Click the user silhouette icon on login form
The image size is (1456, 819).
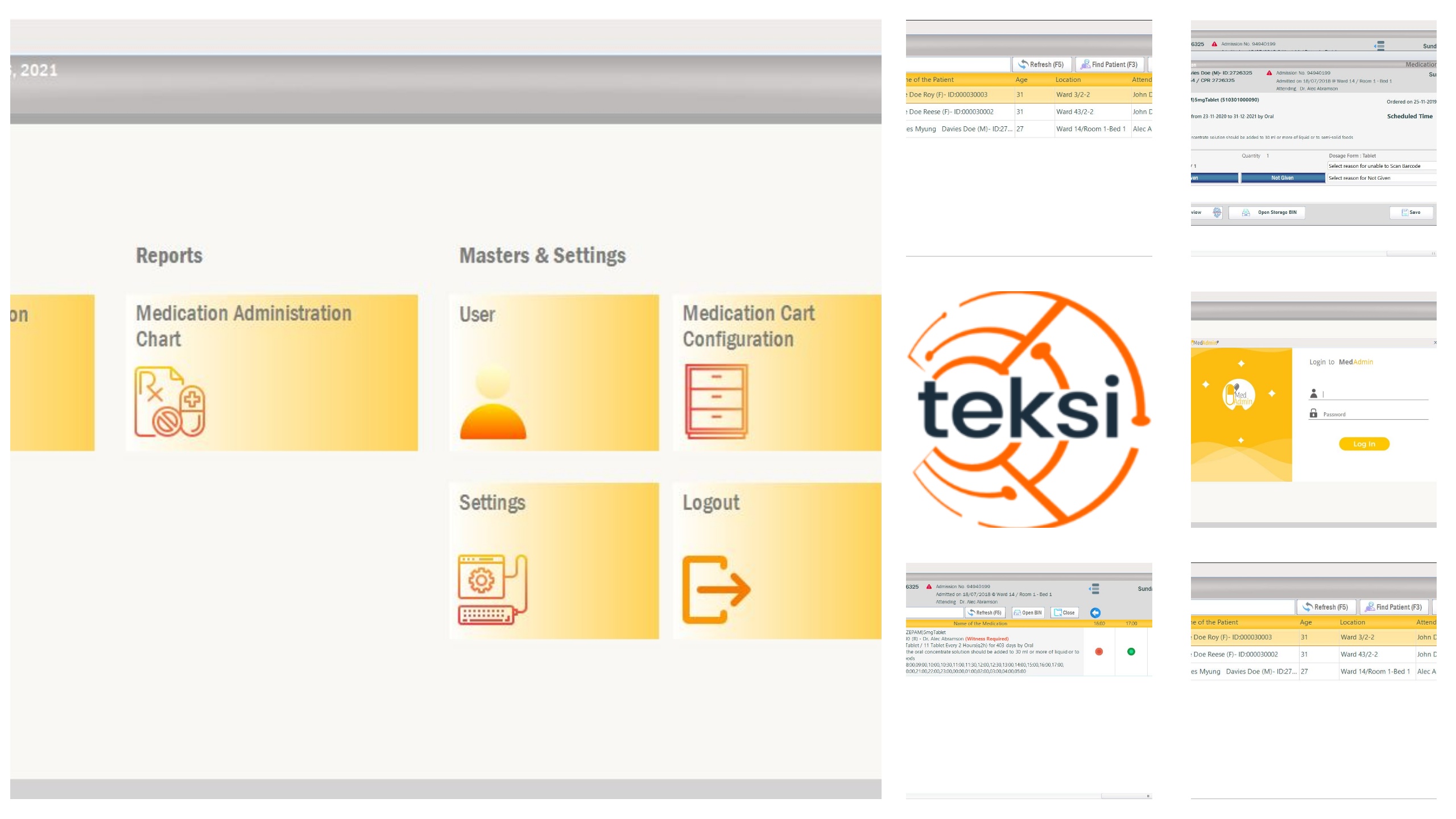coord(1313,394)
